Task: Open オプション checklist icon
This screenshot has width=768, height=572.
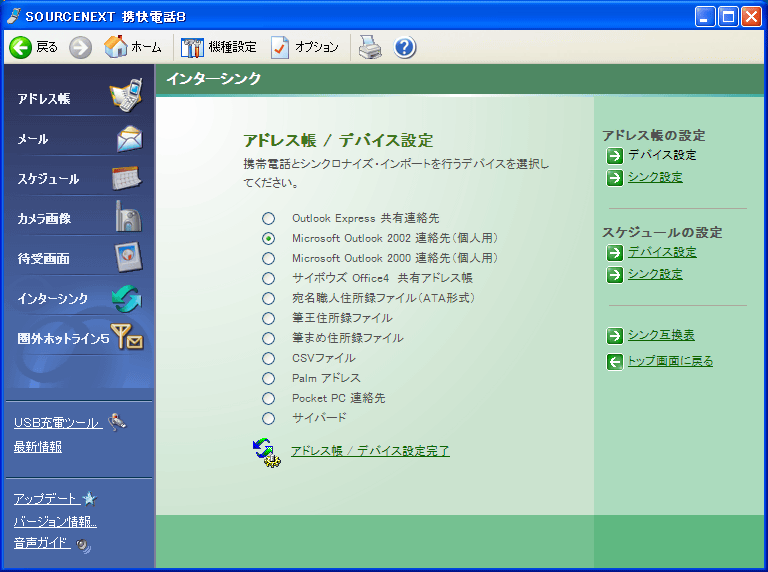Action: coord(280,48)
